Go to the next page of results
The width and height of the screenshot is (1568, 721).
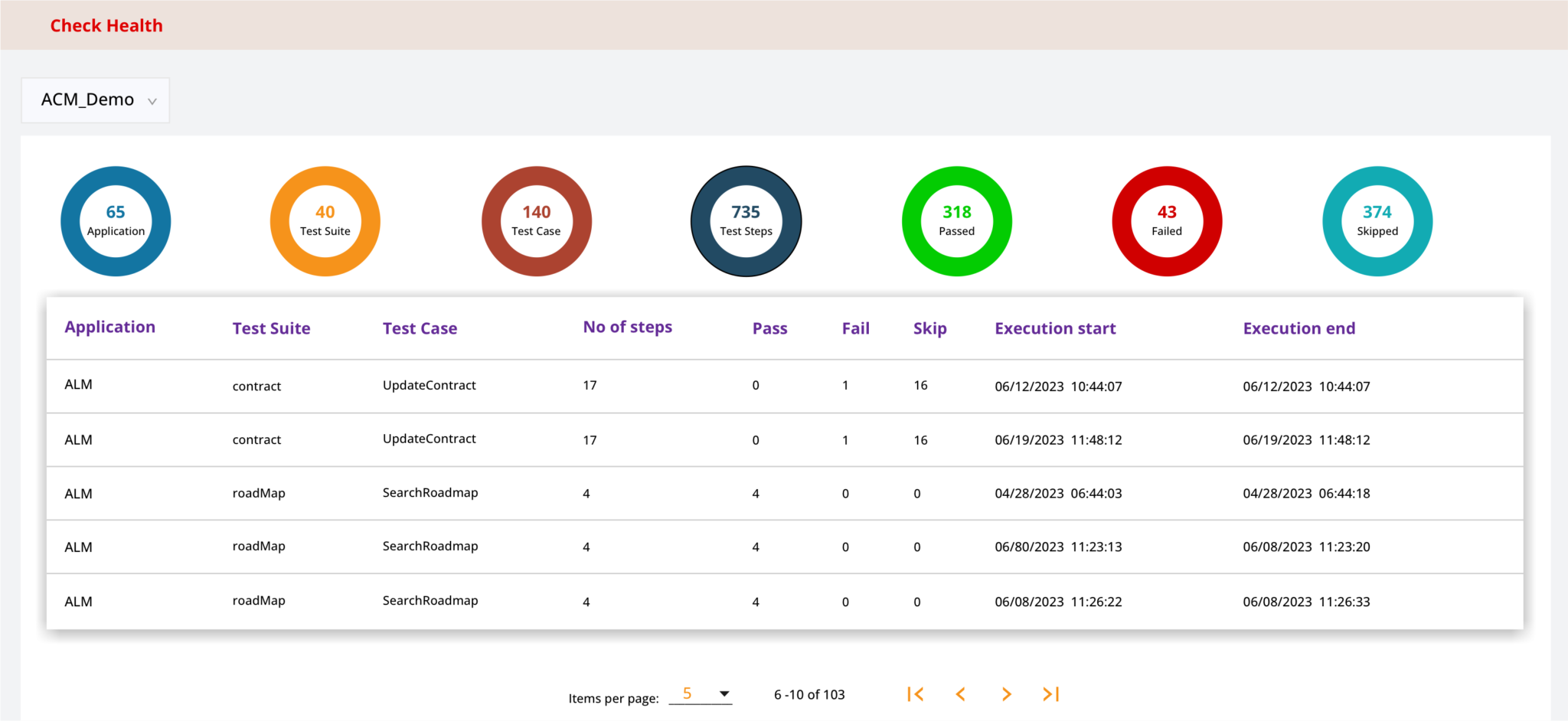click(x=1007, y=694)
